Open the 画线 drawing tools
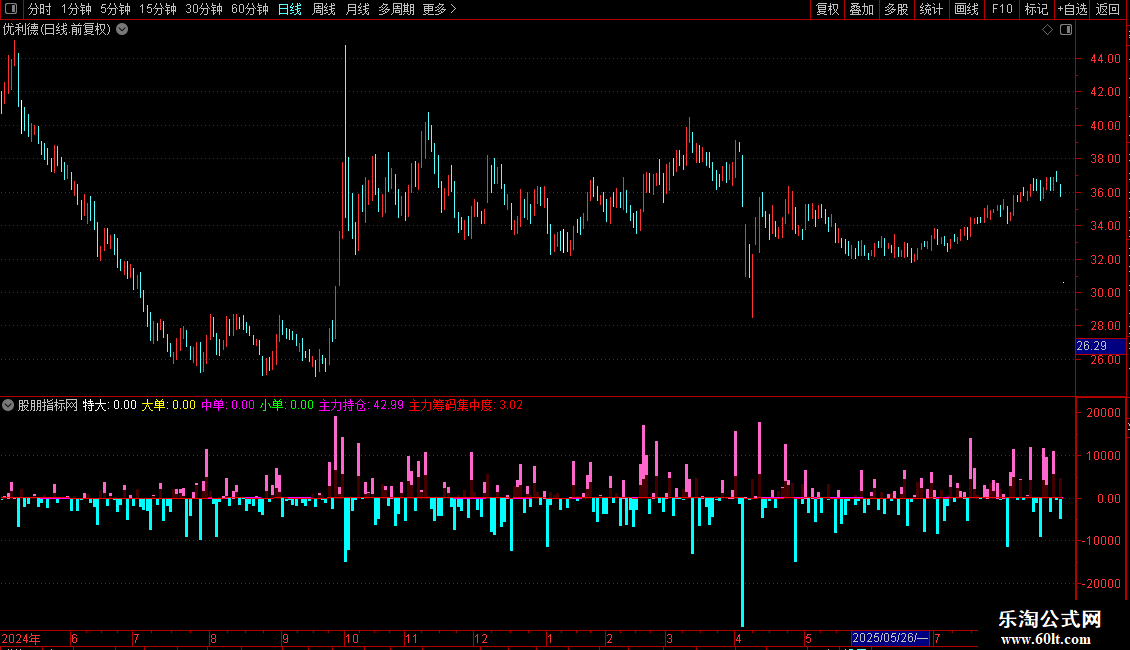The height and width of the screenshot is (650, 1130). [x=966, y=9]
